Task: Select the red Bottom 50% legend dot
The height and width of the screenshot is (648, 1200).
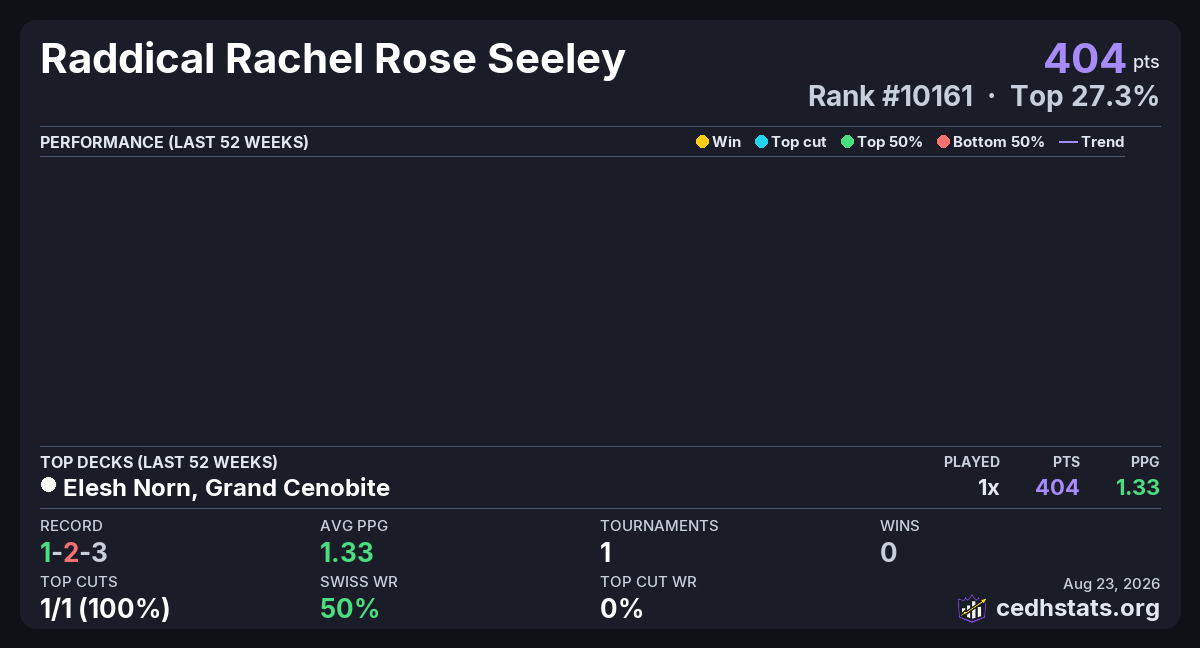Action: coord(943,142)
